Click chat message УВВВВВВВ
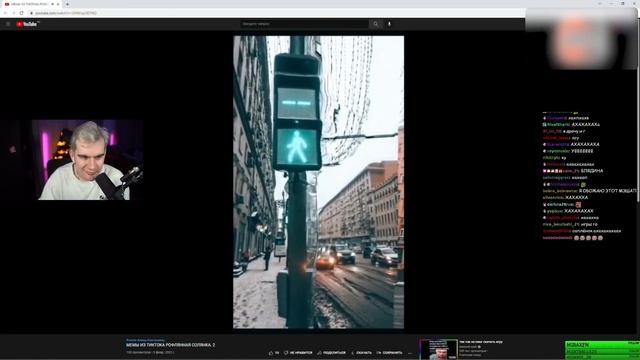The height and width of the screenshot is (360, 640). 582,151
